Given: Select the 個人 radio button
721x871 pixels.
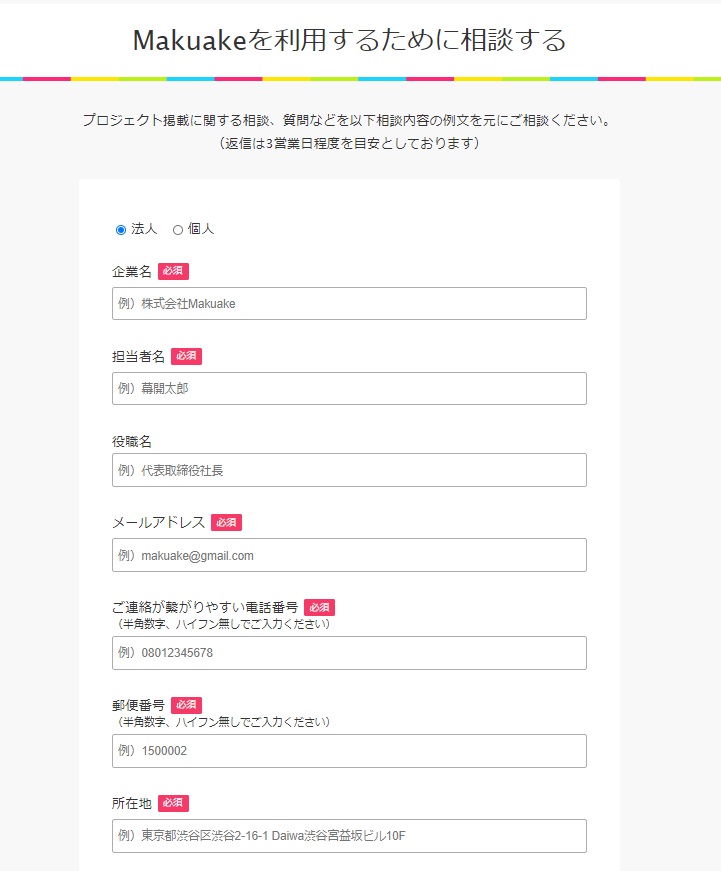Looking at the screenshot, I should [178, 230].
